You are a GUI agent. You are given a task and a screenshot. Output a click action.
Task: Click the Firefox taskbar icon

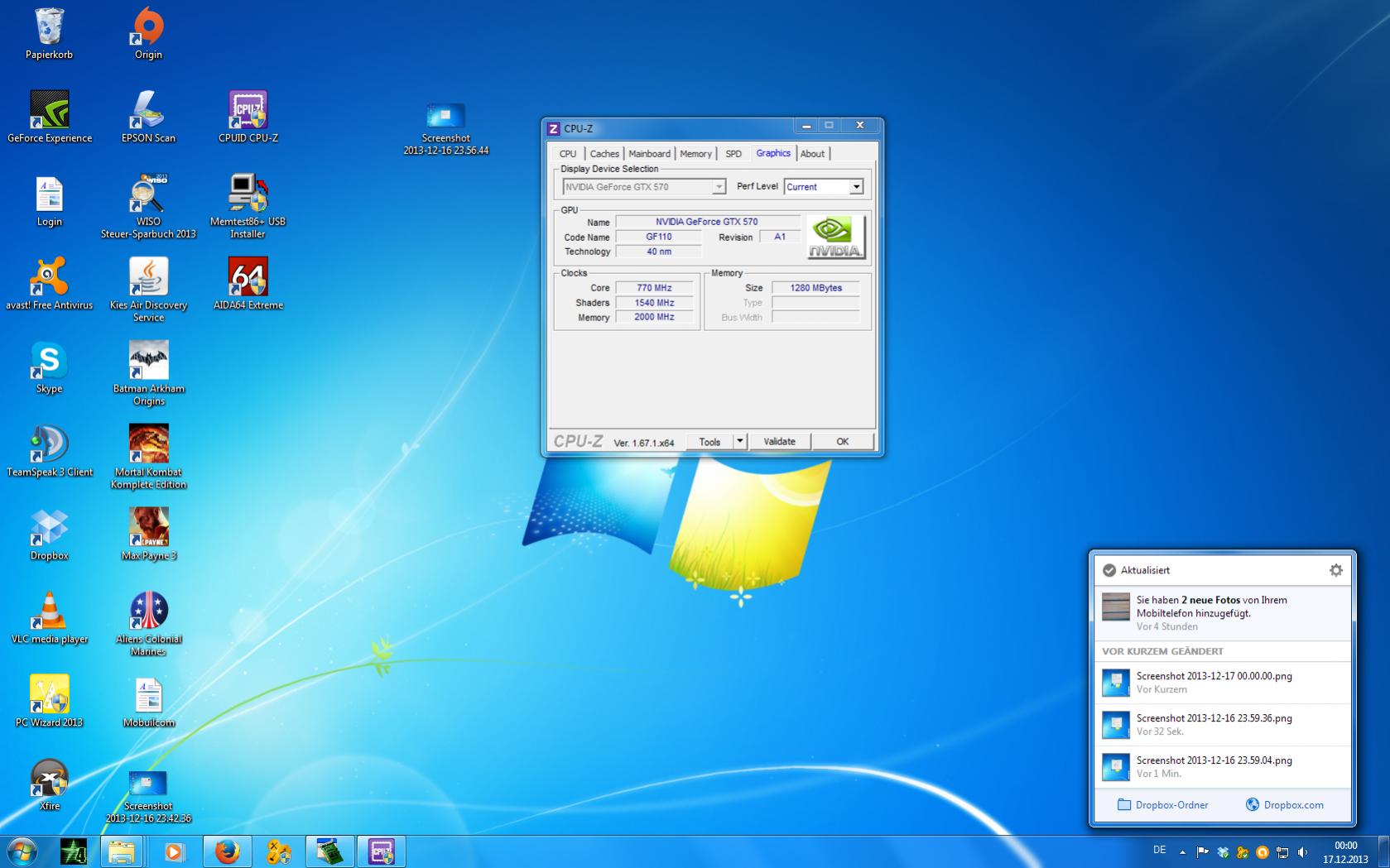click(227, 851)
